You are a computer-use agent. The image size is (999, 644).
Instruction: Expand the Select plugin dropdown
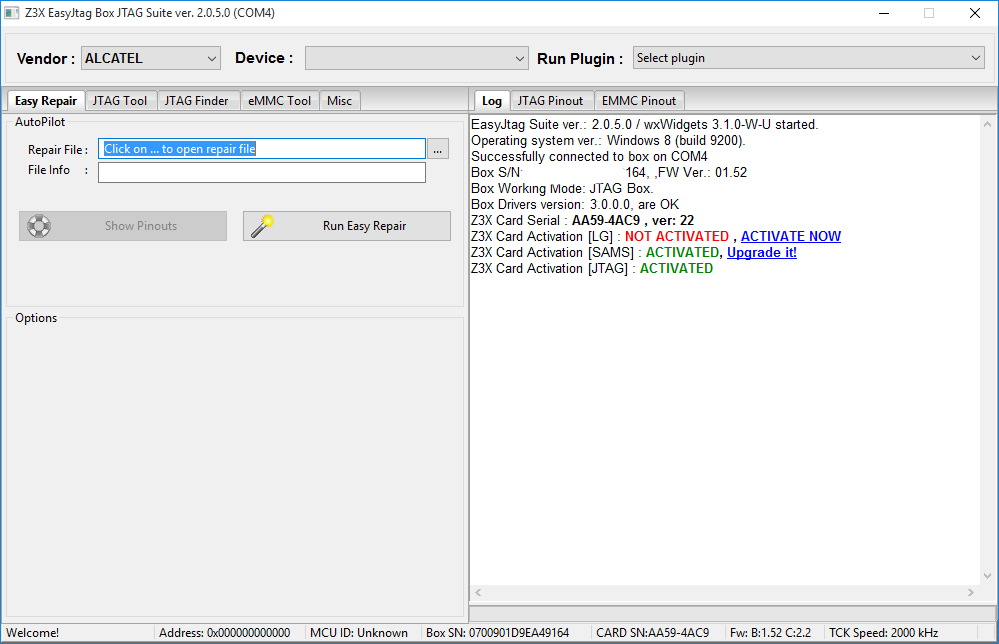coord(808,58)
